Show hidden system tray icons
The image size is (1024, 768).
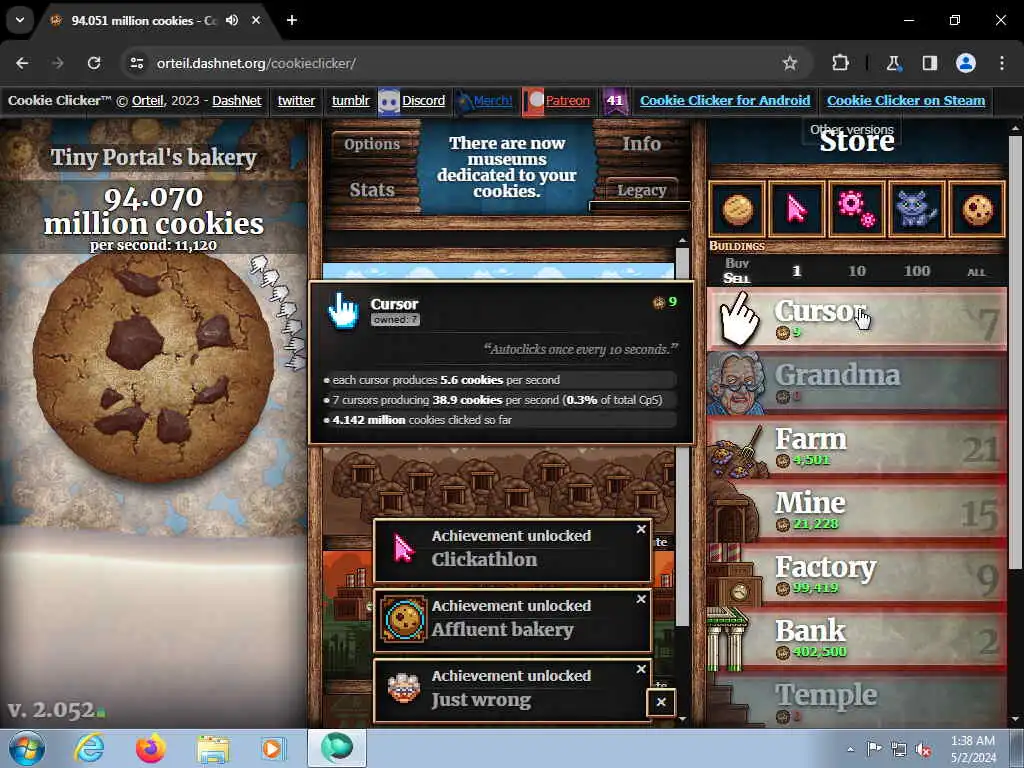tap(850, 749)
